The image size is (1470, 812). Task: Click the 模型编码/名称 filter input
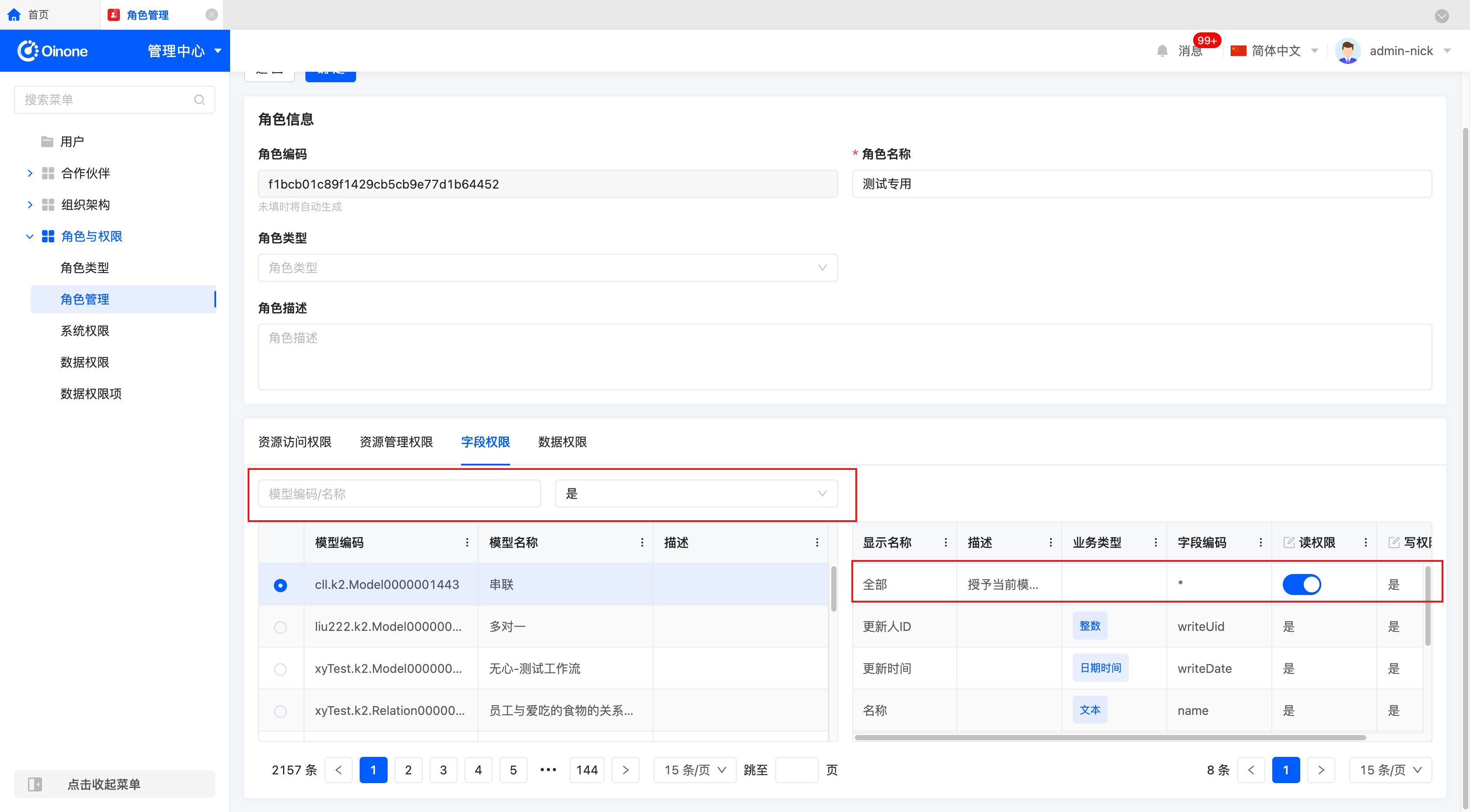399,493
